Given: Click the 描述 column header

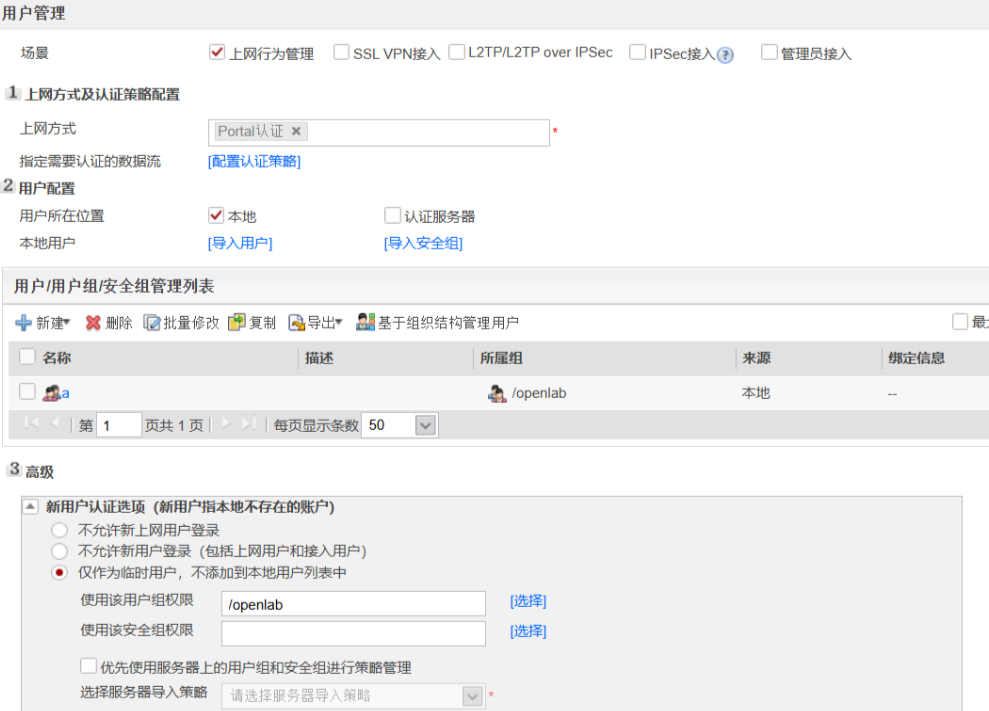Looking at the screenshot, I should coord(319,358).
